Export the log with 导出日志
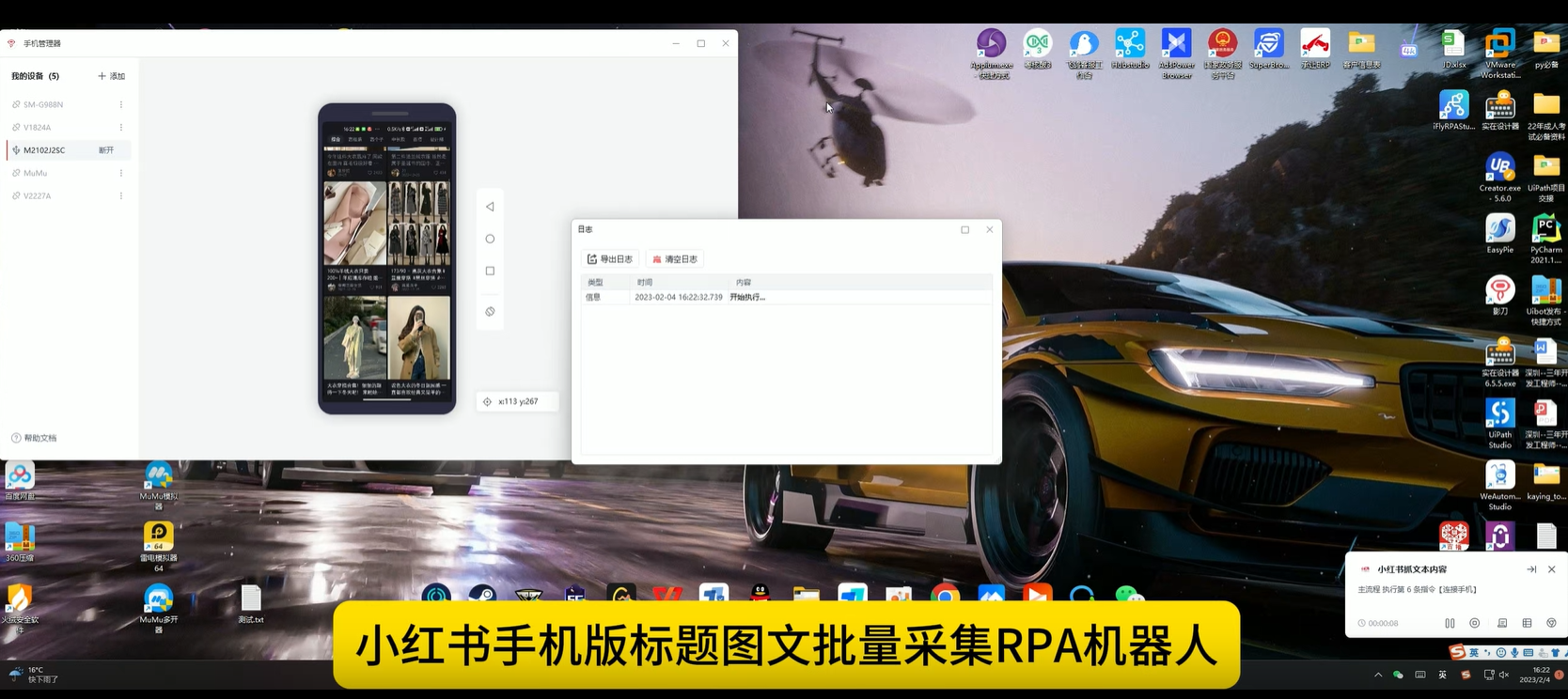The image size is (1568, 699). tap(610, 259)
